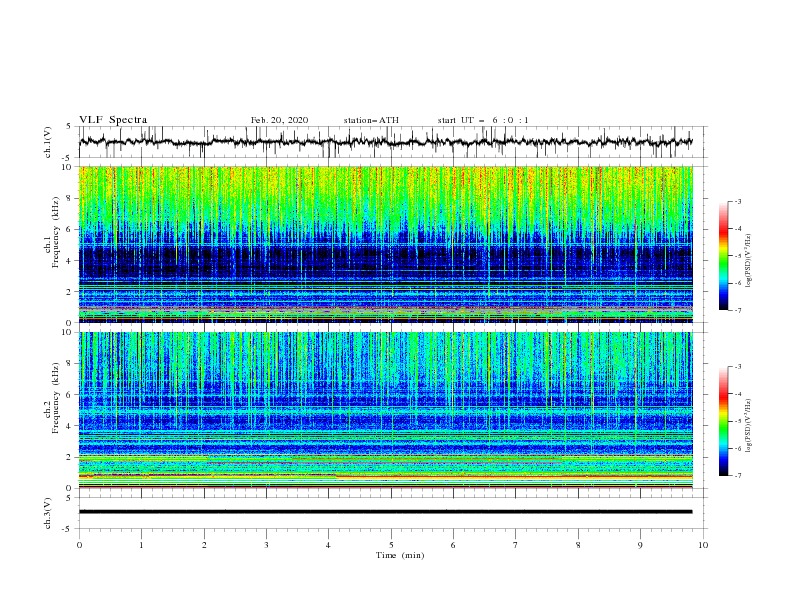Click the color bar beside ch.2 spectrogram
This screenshot has height=612, width=792.
pyautogui.click(x=723, y=421)
